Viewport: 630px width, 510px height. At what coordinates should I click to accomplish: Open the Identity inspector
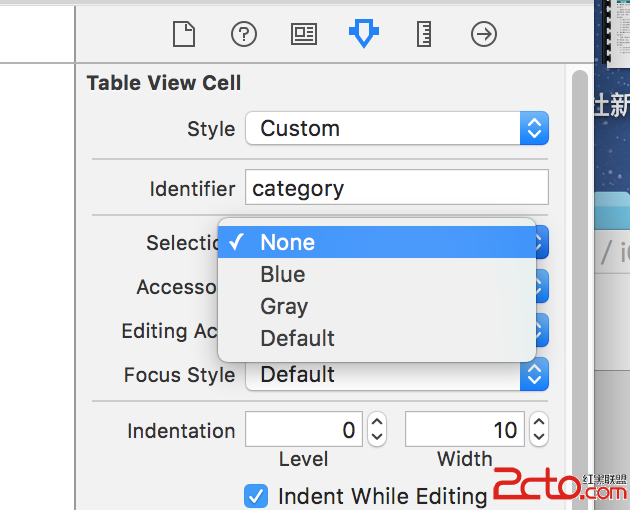pos(304,35)
